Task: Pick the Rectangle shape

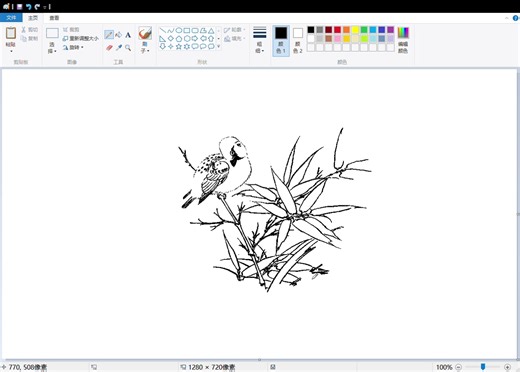Action: (187, 31)
